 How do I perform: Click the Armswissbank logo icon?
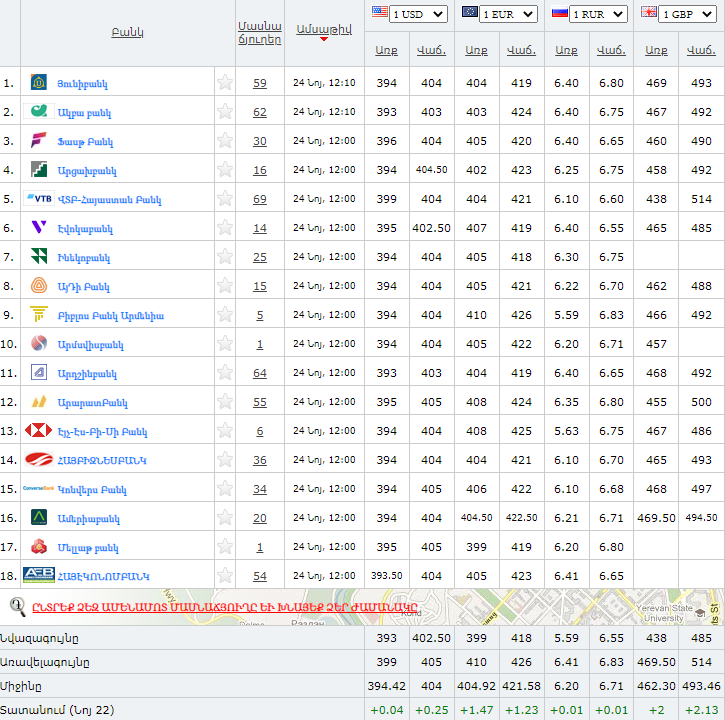click(x=39, y=343)
